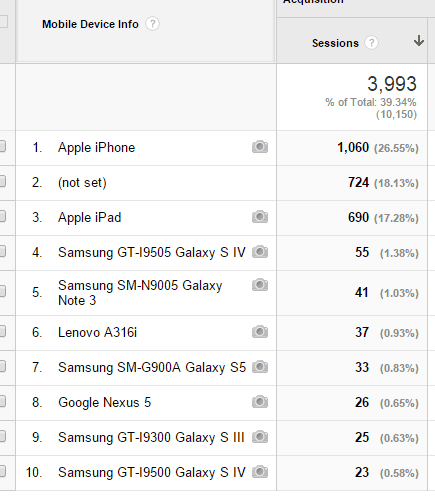
Task: Open the Lenovo A316i device link
Action: point(97,332)
